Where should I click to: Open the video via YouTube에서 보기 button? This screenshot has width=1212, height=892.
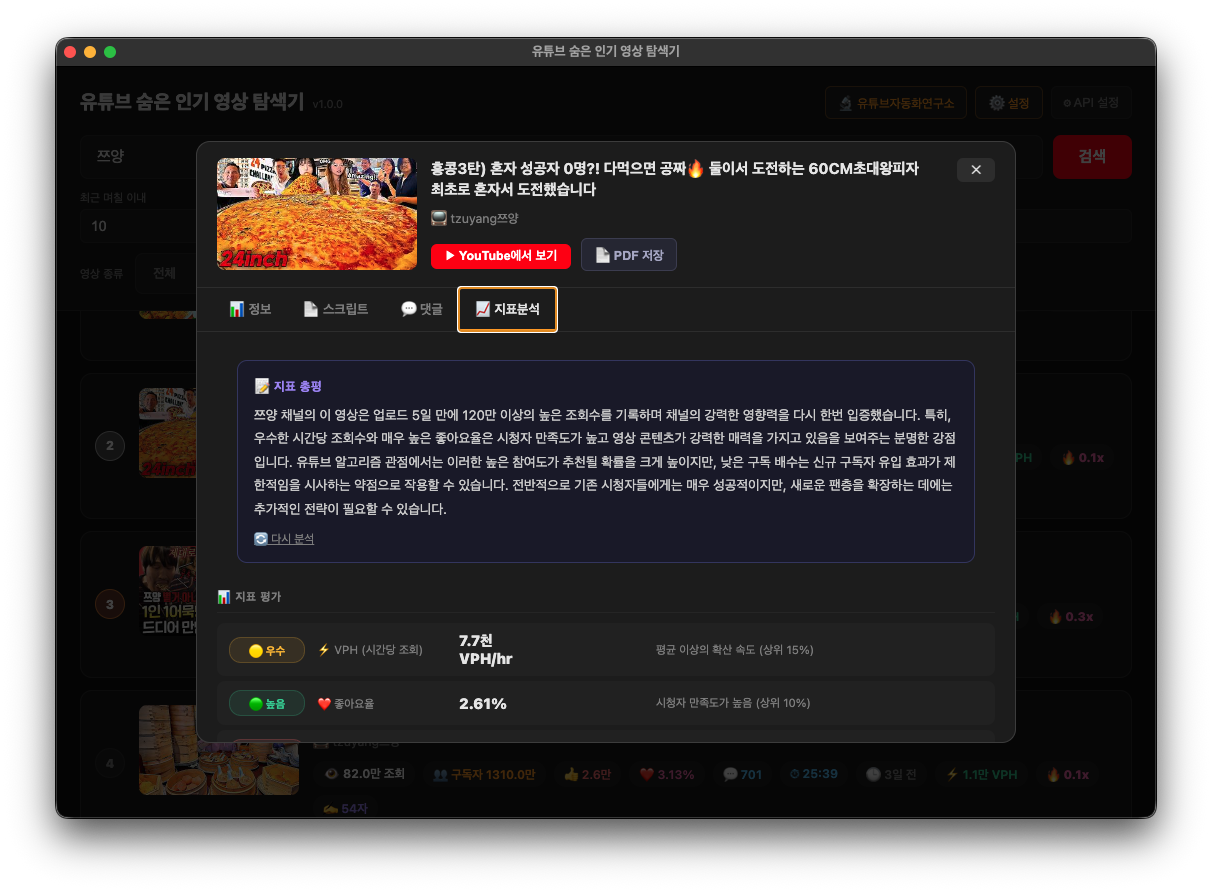click(501, 256)
